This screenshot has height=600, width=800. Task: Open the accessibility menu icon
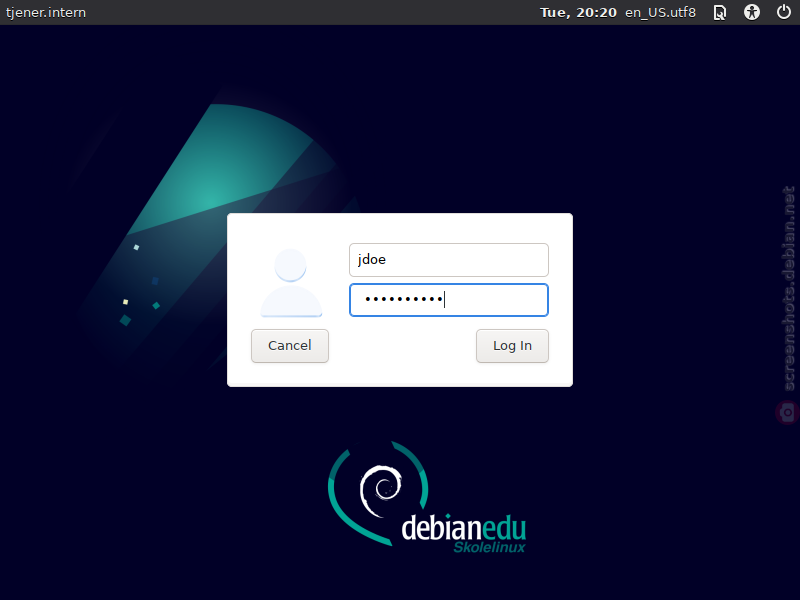point(752,12)
